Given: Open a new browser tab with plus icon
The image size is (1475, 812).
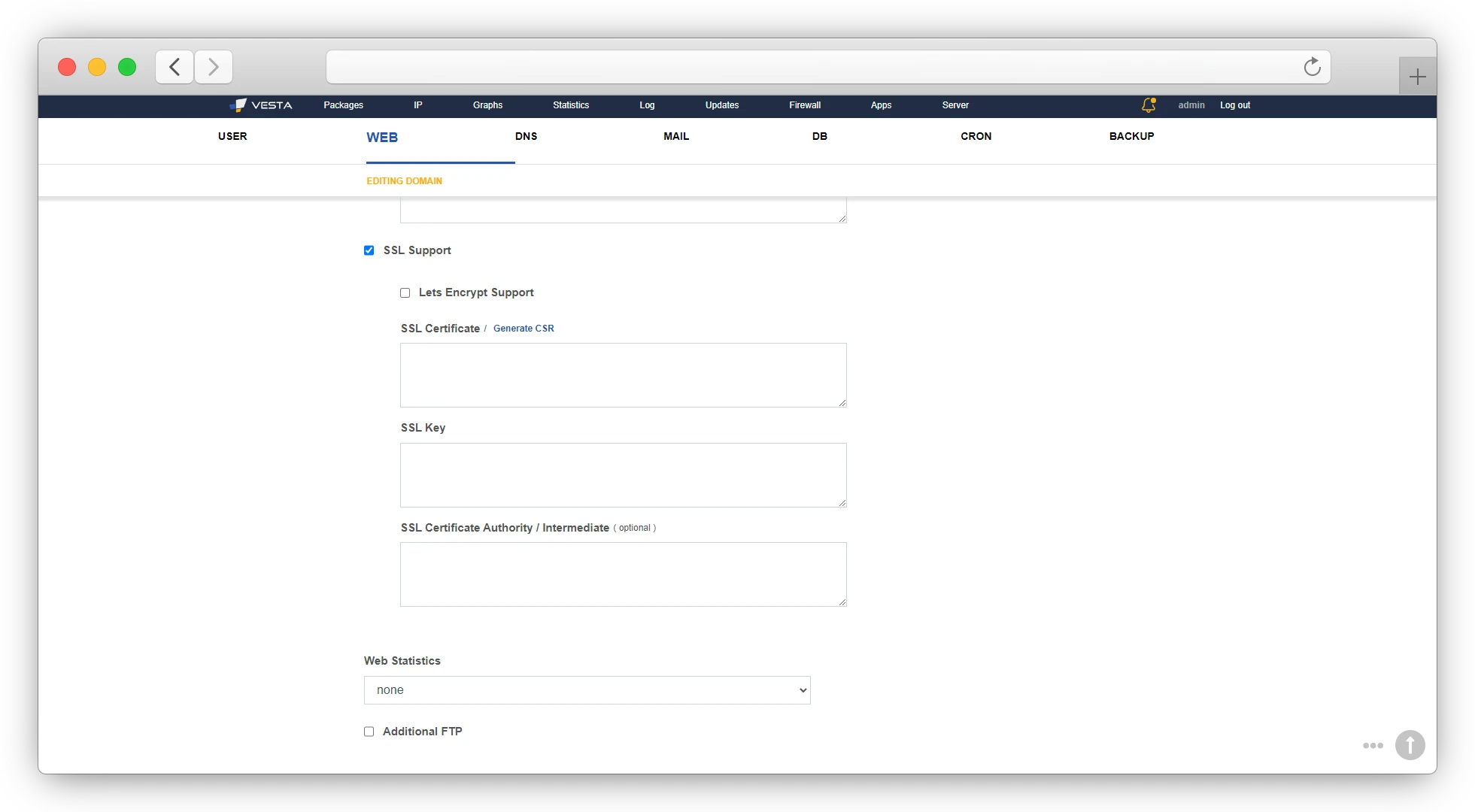Looking at the screenshot, I should [x=1417, y=77].
